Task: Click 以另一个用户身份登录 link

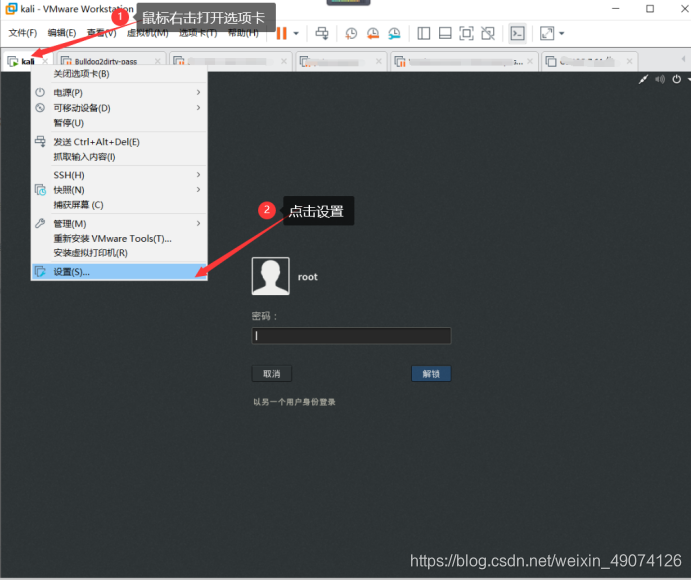Action: point(294,402)
